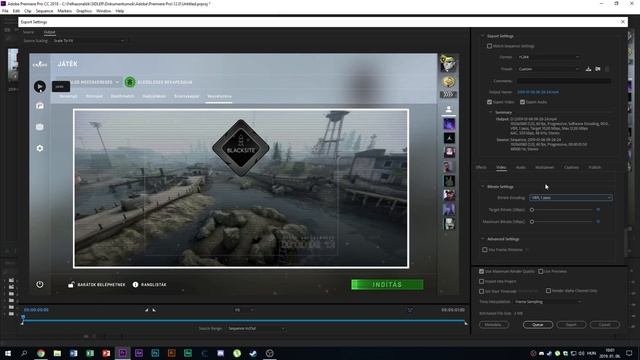This screenshot has height=360, width=640.
Task: Enable the Use Previews checkbox
Action: pyautogui.click(x=540, y=271)
